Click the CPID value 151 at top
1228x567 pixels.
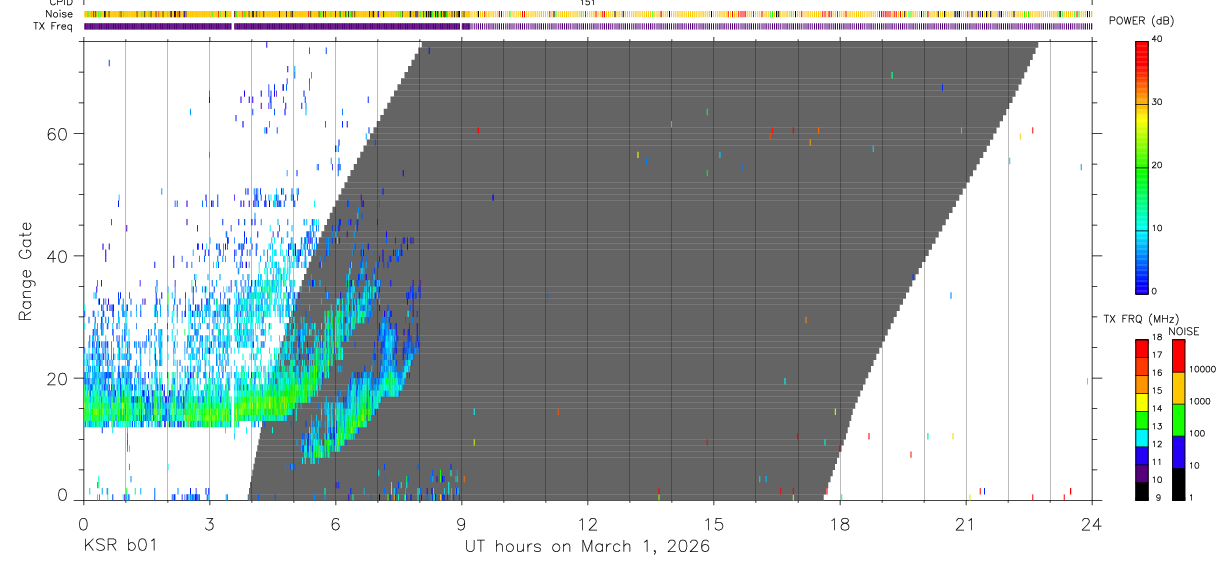click(x=588, y=3)
